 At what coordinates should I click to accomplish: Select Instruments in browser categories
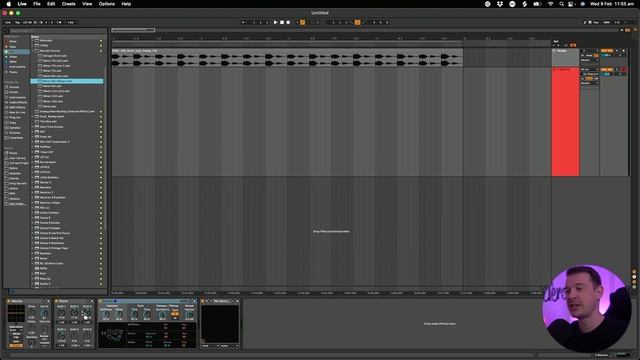(16, 97)
